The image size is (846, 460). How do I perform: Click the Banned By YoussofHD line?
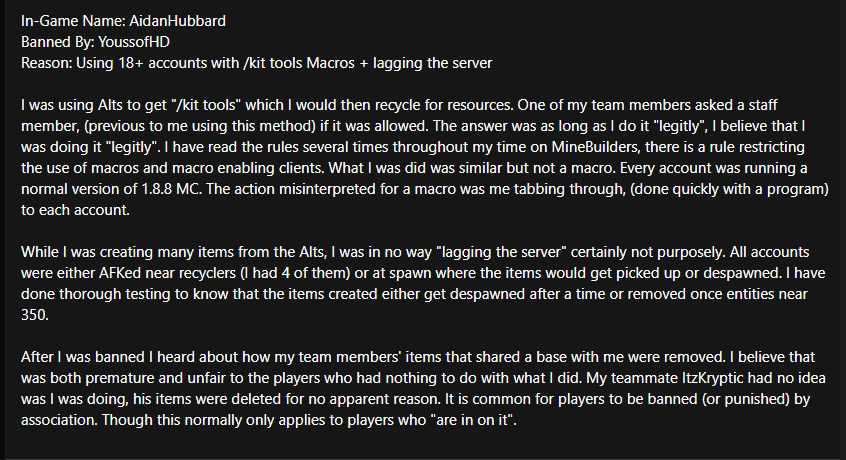[95, 42]
